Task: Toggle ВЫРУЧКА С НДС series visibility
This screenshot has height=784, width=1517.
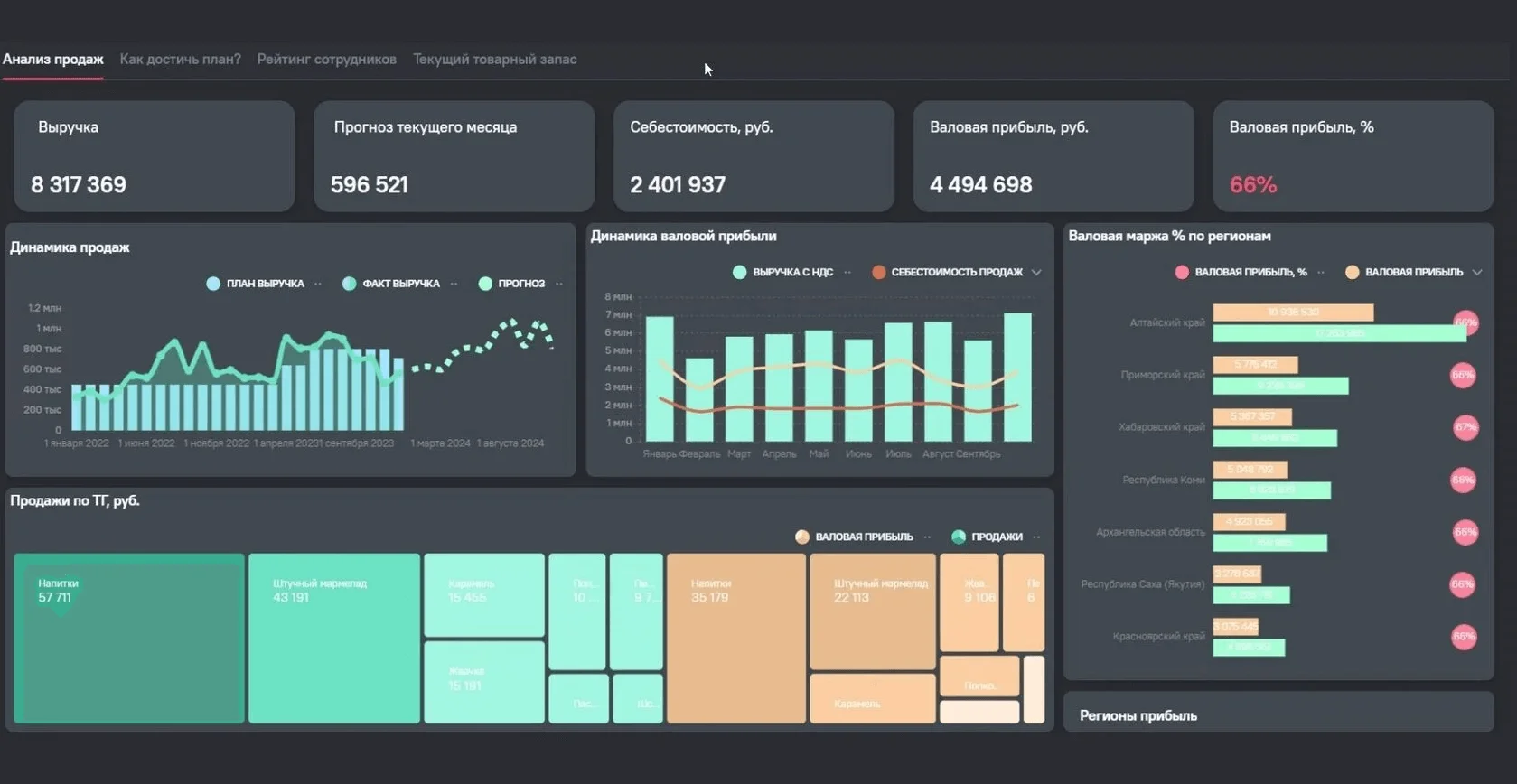Action: coord(782,272)
